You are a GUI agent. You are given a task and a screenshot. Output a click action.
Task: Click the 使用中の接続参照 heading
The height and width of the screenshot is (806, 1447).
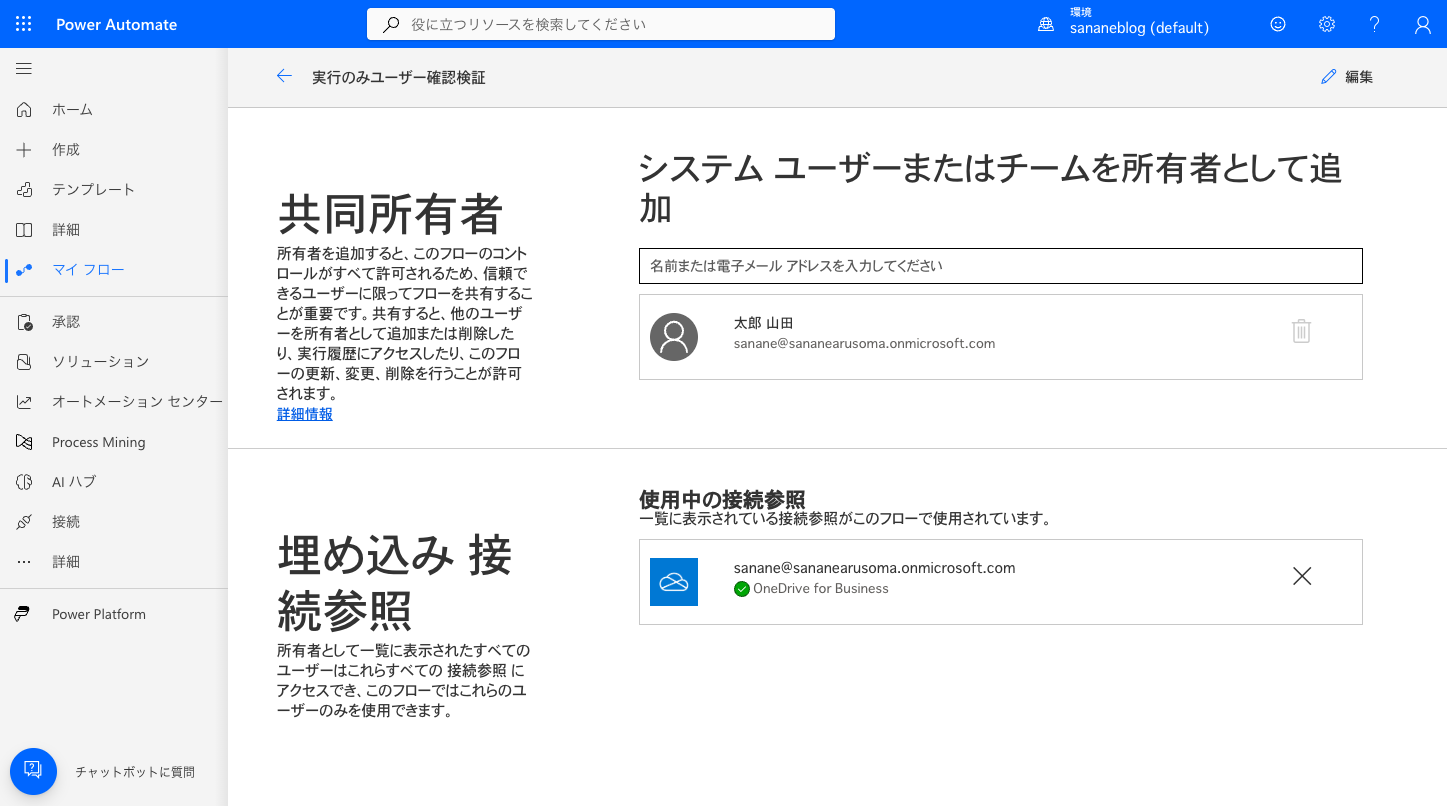click(722, 499)
